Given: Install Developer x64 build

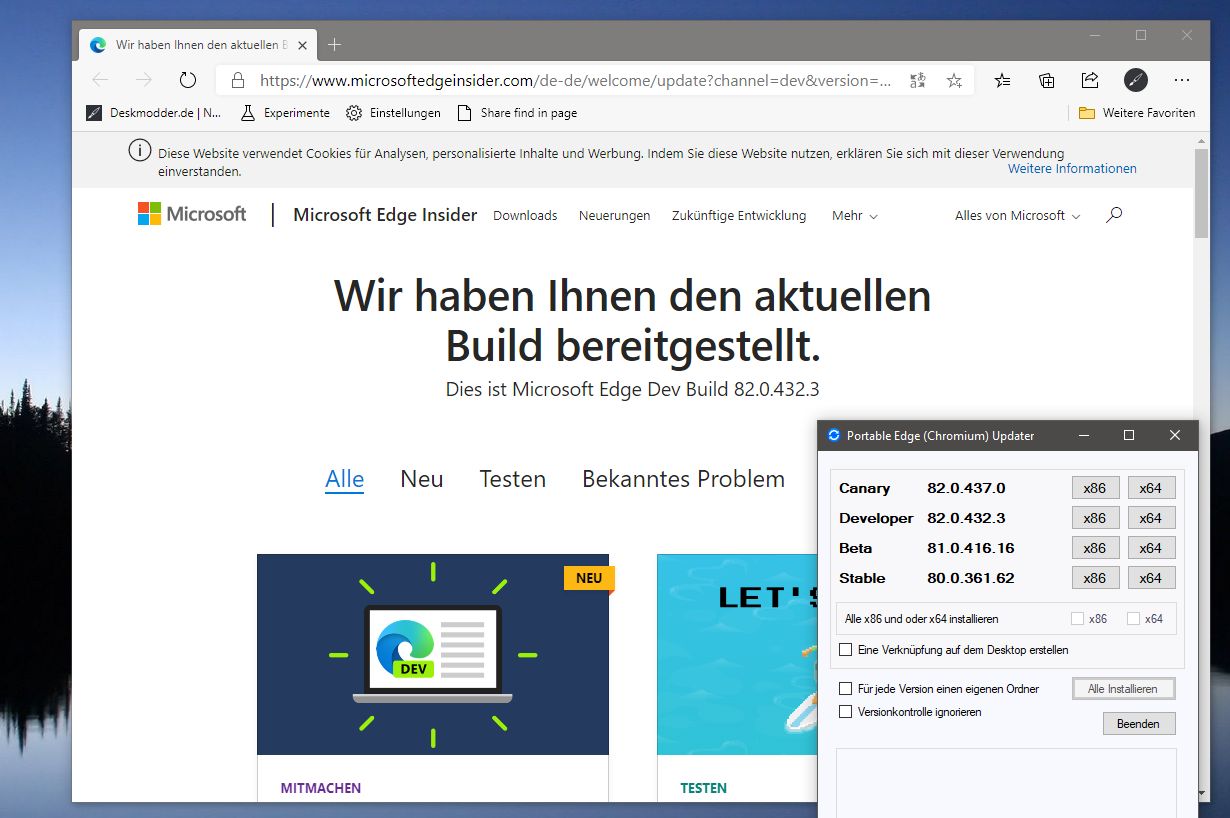Looking at the screenshot, I should [1151, 518].
